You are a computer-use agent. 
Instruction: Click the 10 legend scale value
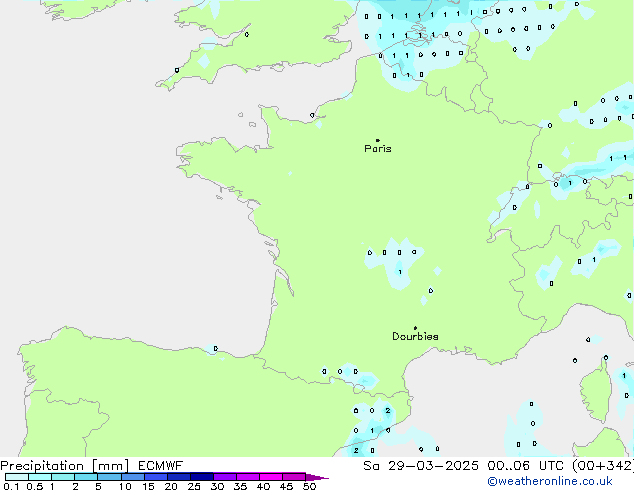point(125,486)
